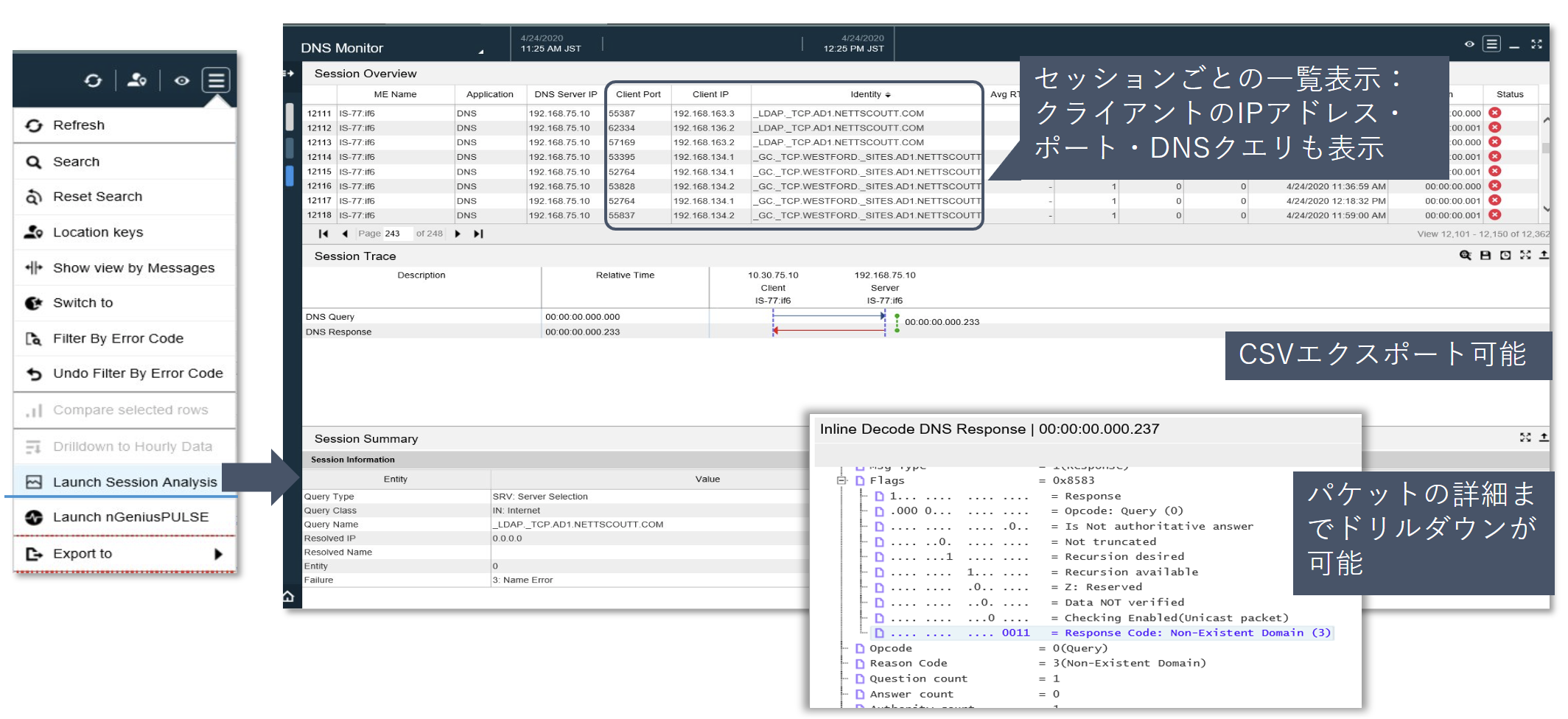Select Launch Session Analysis from the menu

tap(135, 482)
